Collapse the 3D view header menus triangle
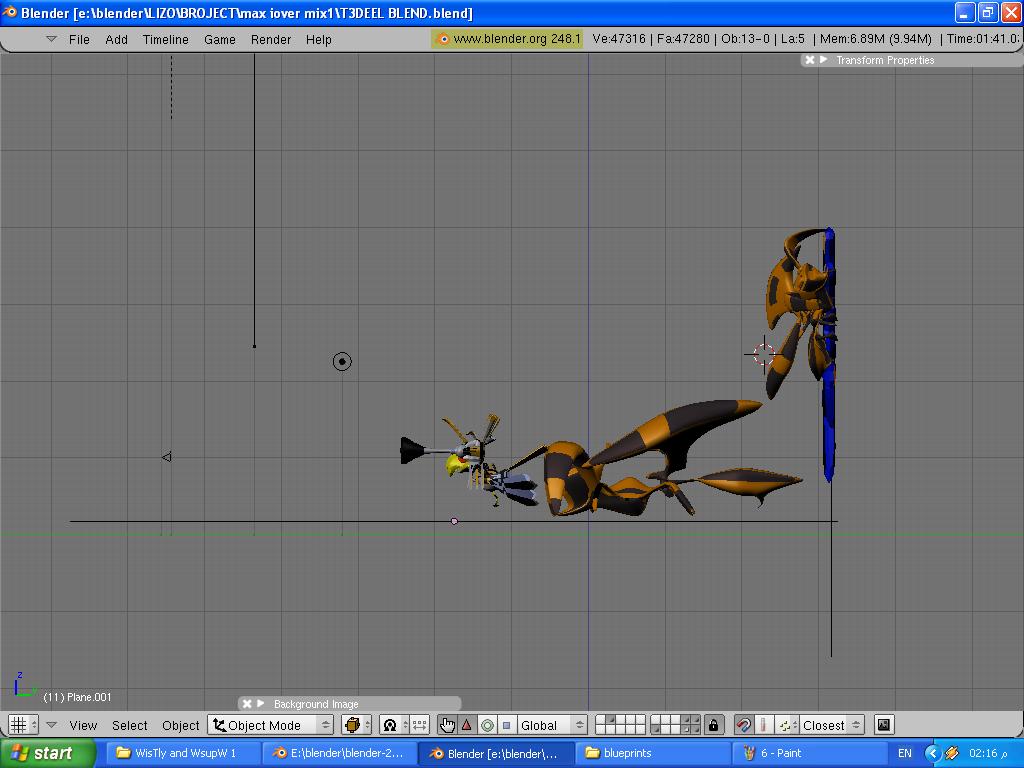 pyautogui.click(x=52, y=725)
